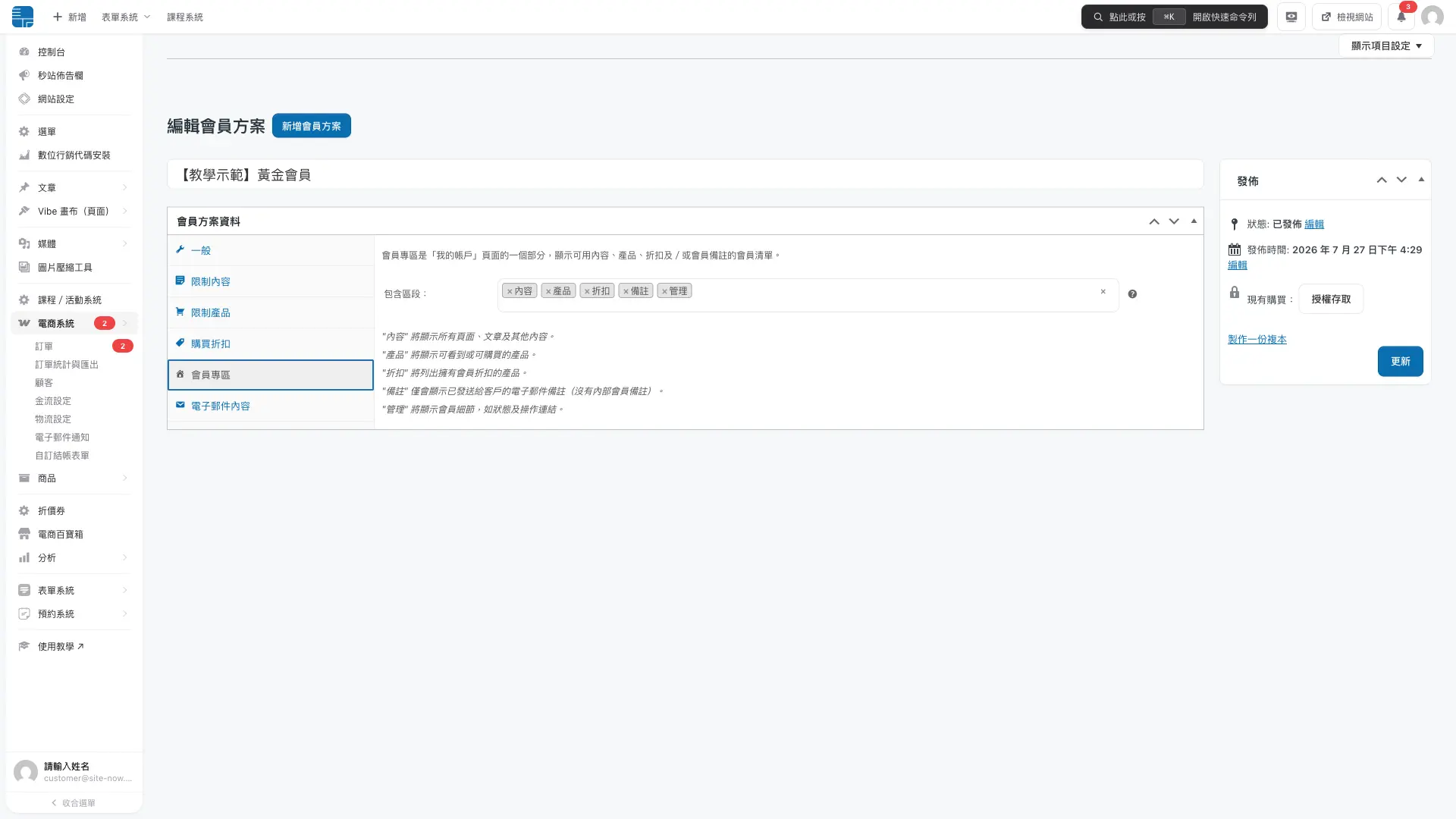
Task: Expand the 分析 submenu chevron
Action: pos(125,557)
